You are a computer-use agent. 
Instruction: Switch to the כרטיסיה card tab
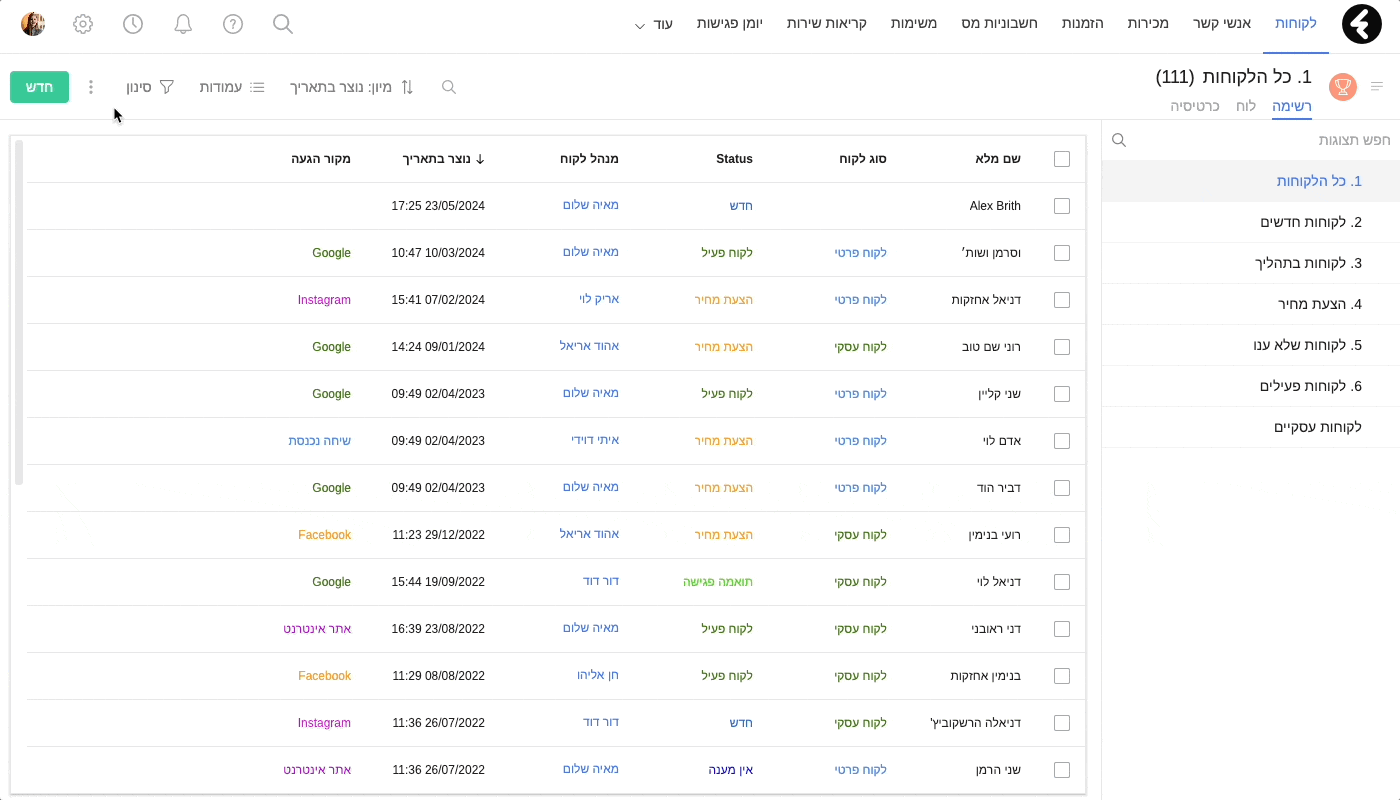1195,105
